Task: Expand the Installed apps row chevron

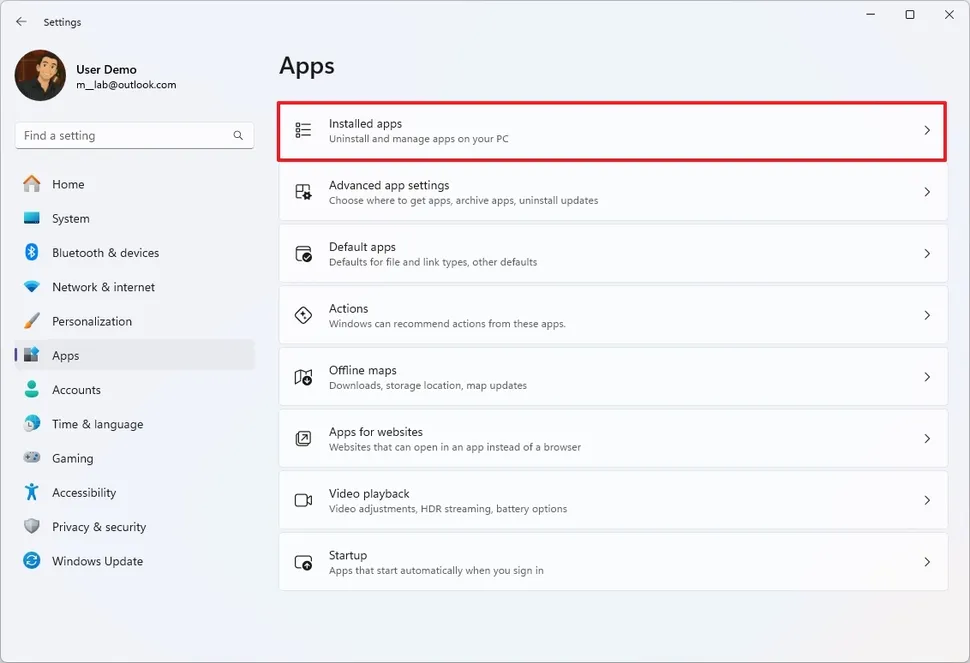Action: (x=926, y=130)
